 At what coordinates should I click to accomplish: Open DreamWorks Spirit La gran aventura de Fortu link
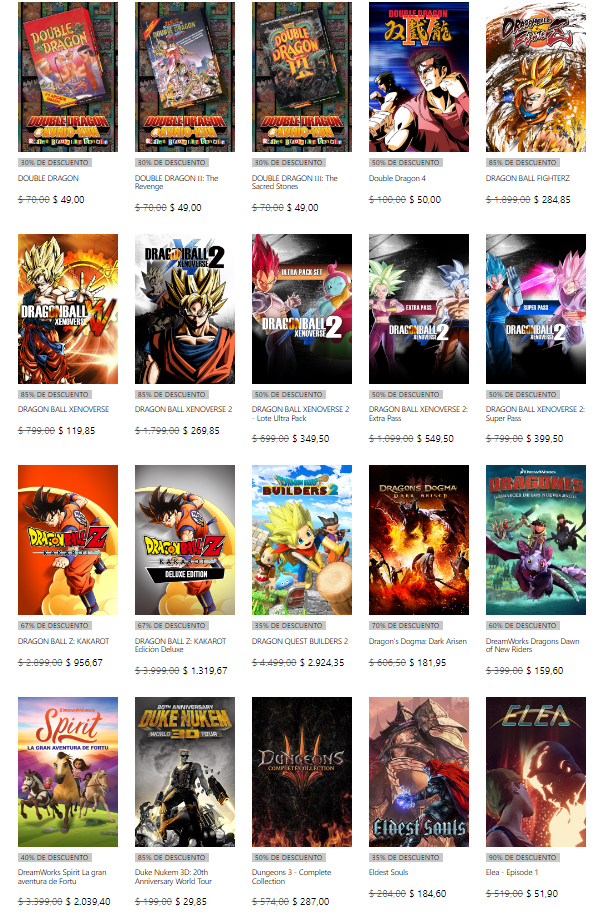point(62,876)
